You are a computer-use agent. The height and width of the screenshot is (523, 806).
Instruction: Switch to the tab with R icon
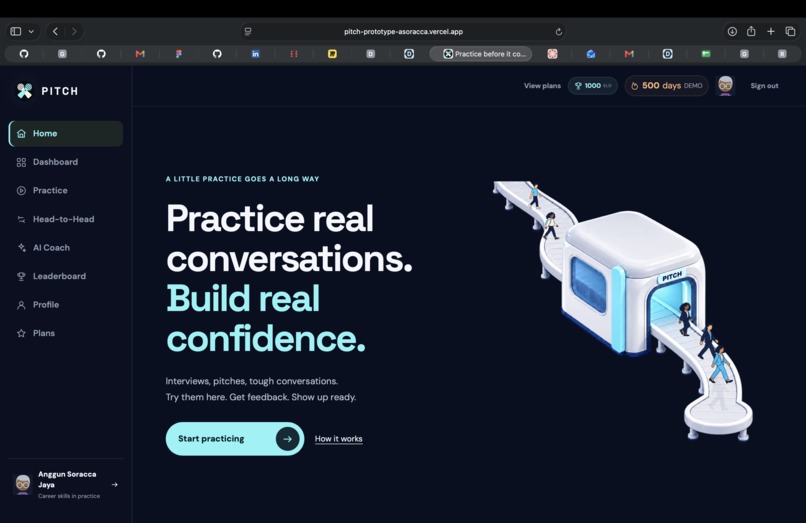(x=782, y=53)
